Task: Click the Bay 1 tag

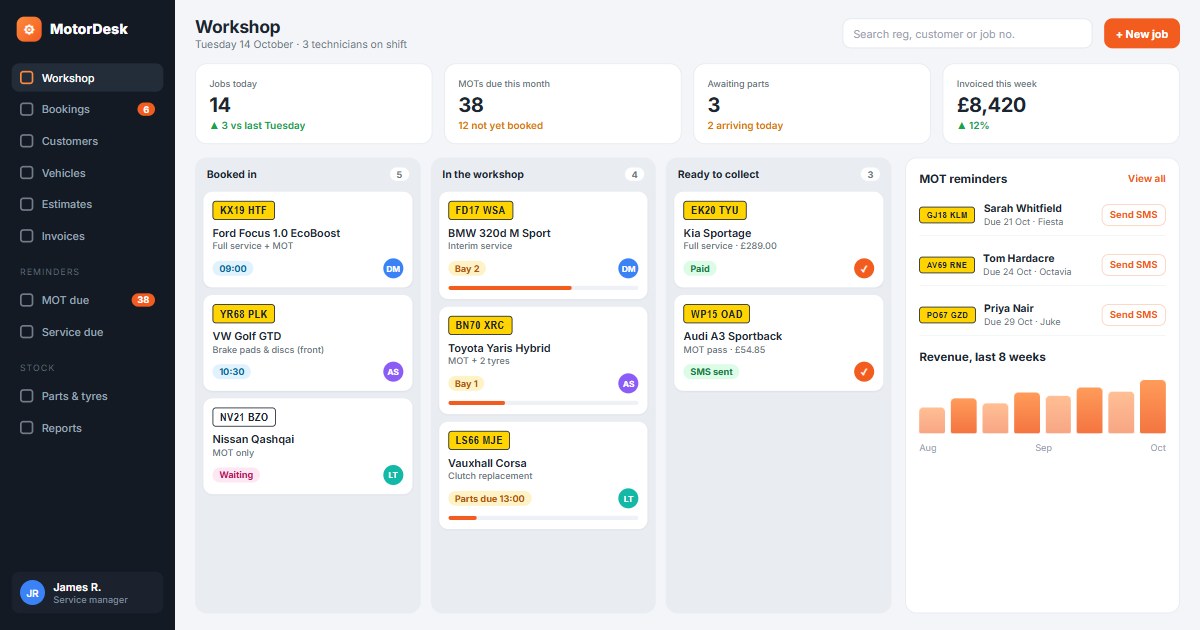Action: coord(467,384)
